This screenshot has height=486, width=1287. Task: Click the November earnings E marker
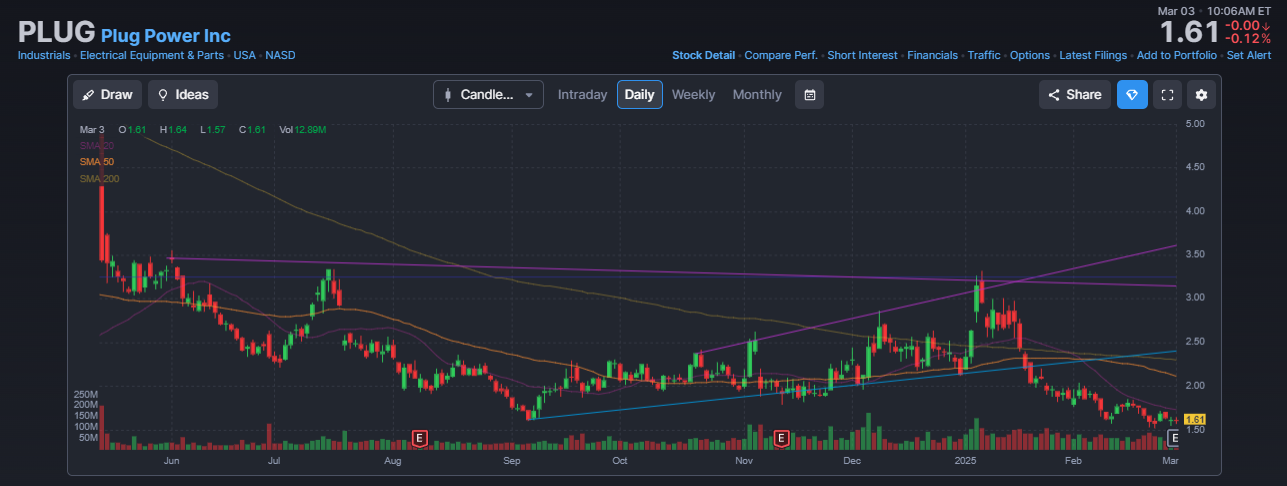point(781,437)
